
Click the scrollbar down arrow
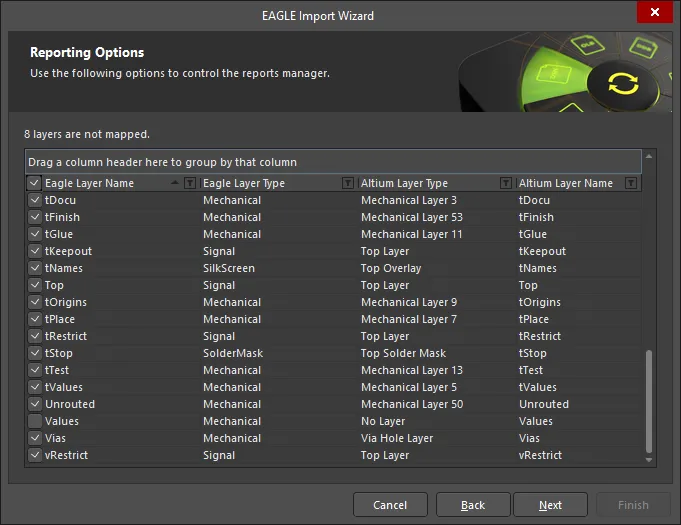click(x=649, y=460)
